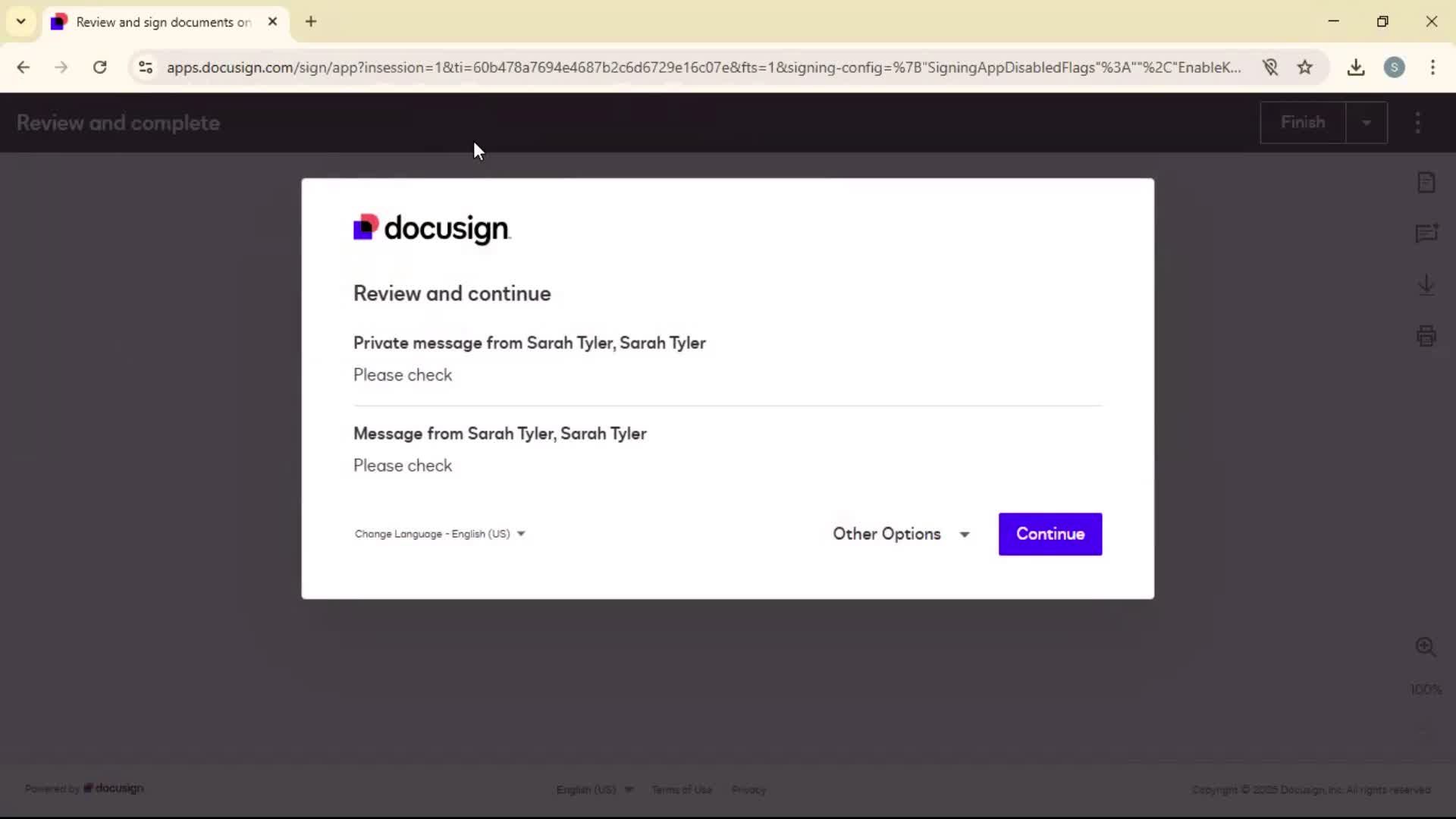
Task: Click the Review and complete header title
Action: click(x=118, y=123)
